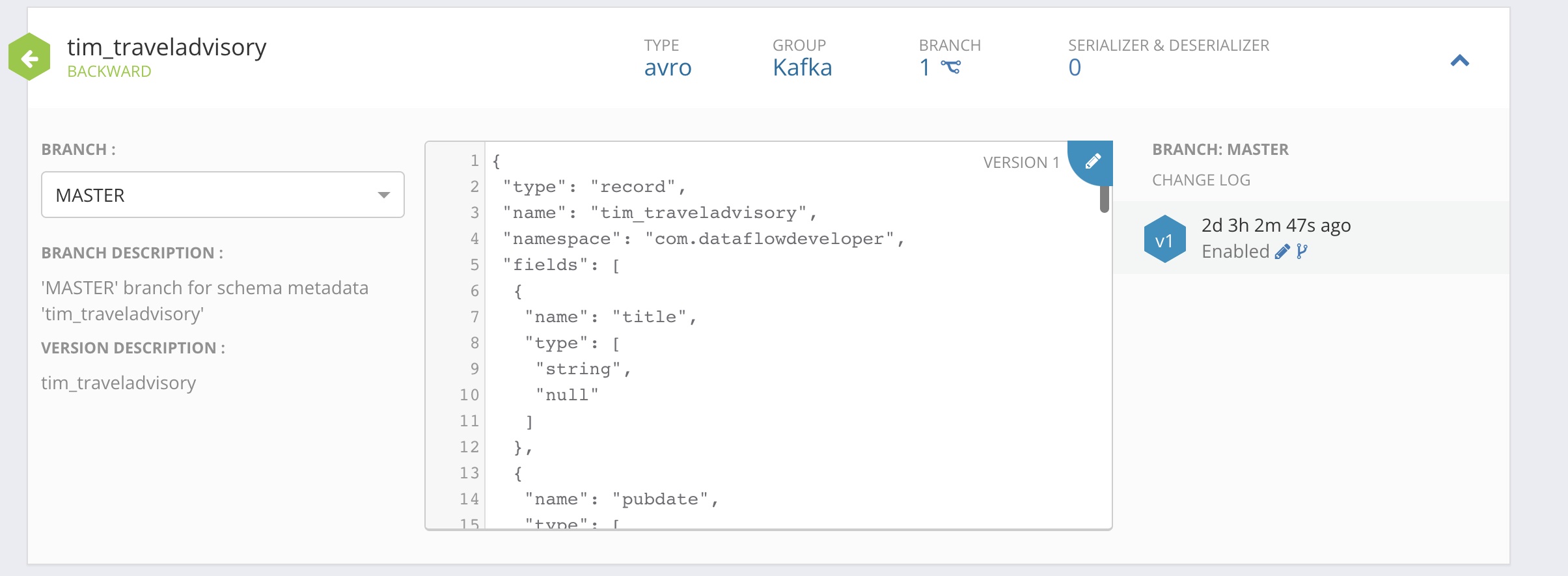
Task: Click the 2d 3h 2m 47s ago timestamp
Action: point(1276,225)
